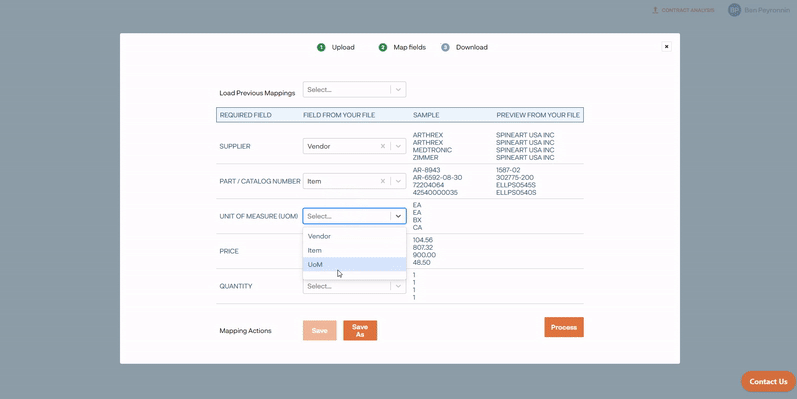
Task: Expand the Part / Catalog Number dropdown arrow
Action: 398,181
